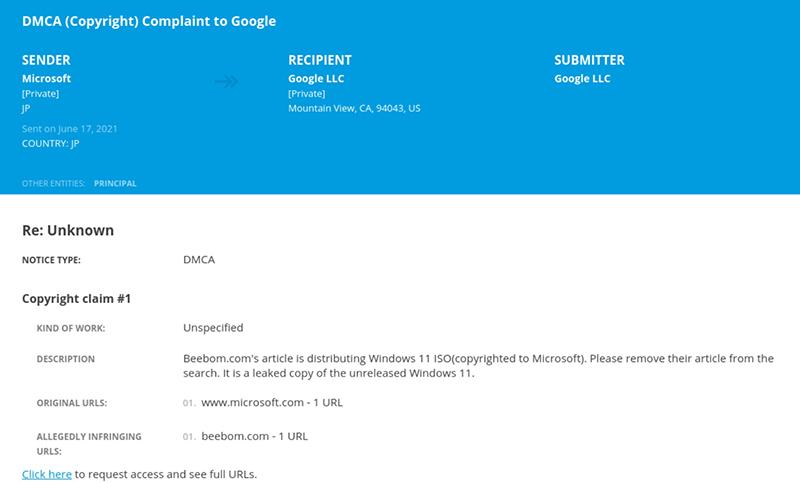Image resolution: width=800 pixels, height=483 pixels.
Task: Click the "Click here" request access link
Action: pos(46,473)
